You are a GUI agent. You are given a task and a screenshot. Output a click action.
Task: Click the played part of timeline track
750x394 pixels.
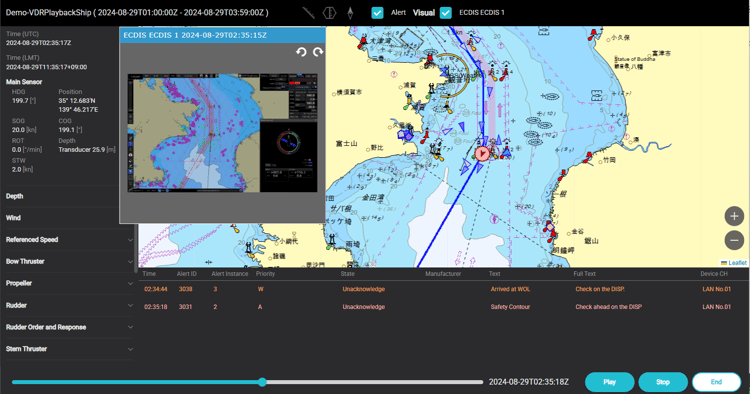[x=135, y=382]
